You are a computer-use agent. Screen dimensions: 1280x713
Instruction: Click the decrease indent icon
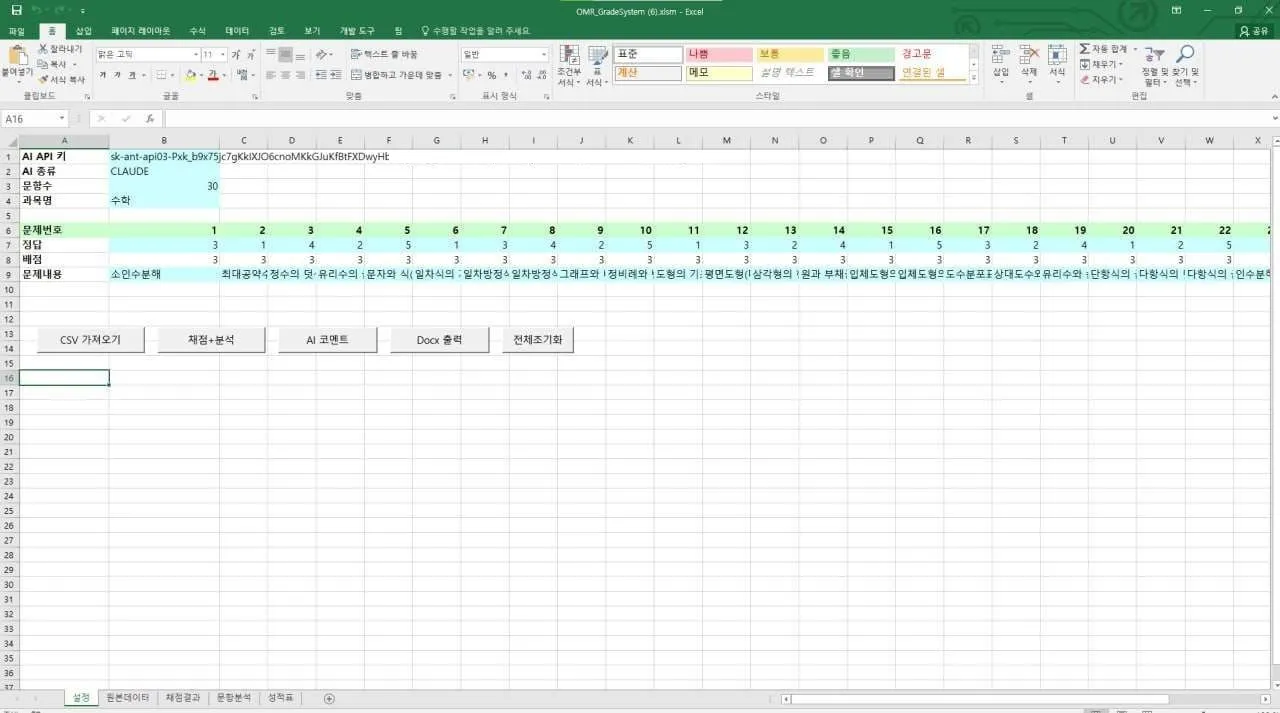click(x=320, y=75)
